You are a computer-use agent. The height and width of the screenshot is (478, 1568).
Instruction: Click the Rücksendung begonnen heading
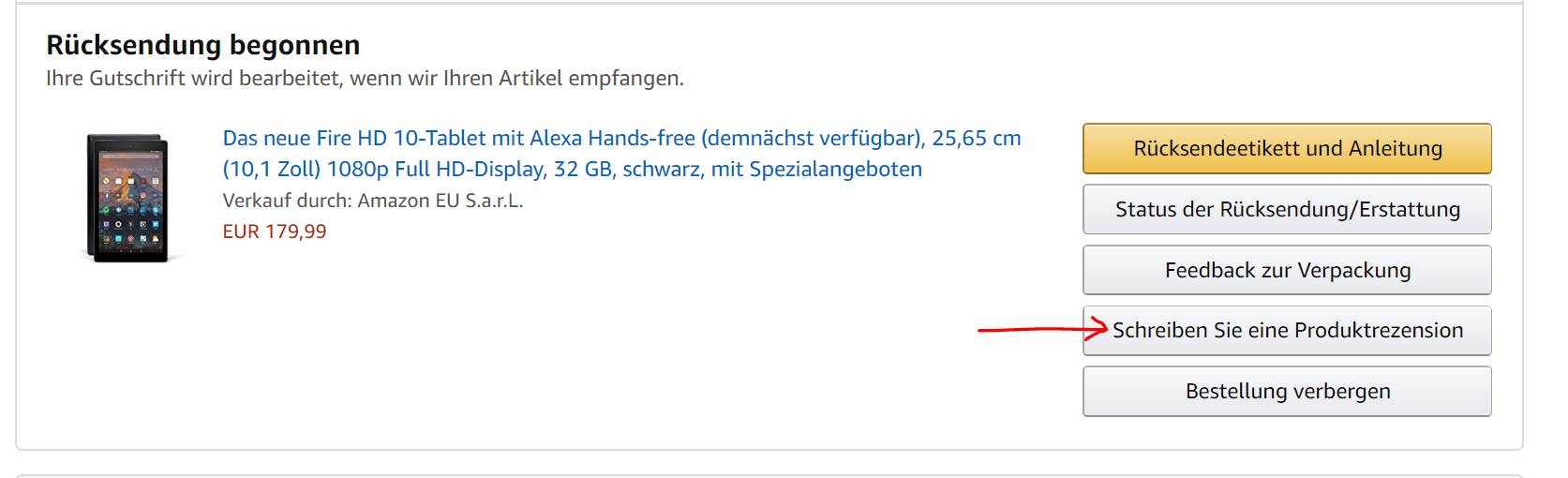point(203,45)
